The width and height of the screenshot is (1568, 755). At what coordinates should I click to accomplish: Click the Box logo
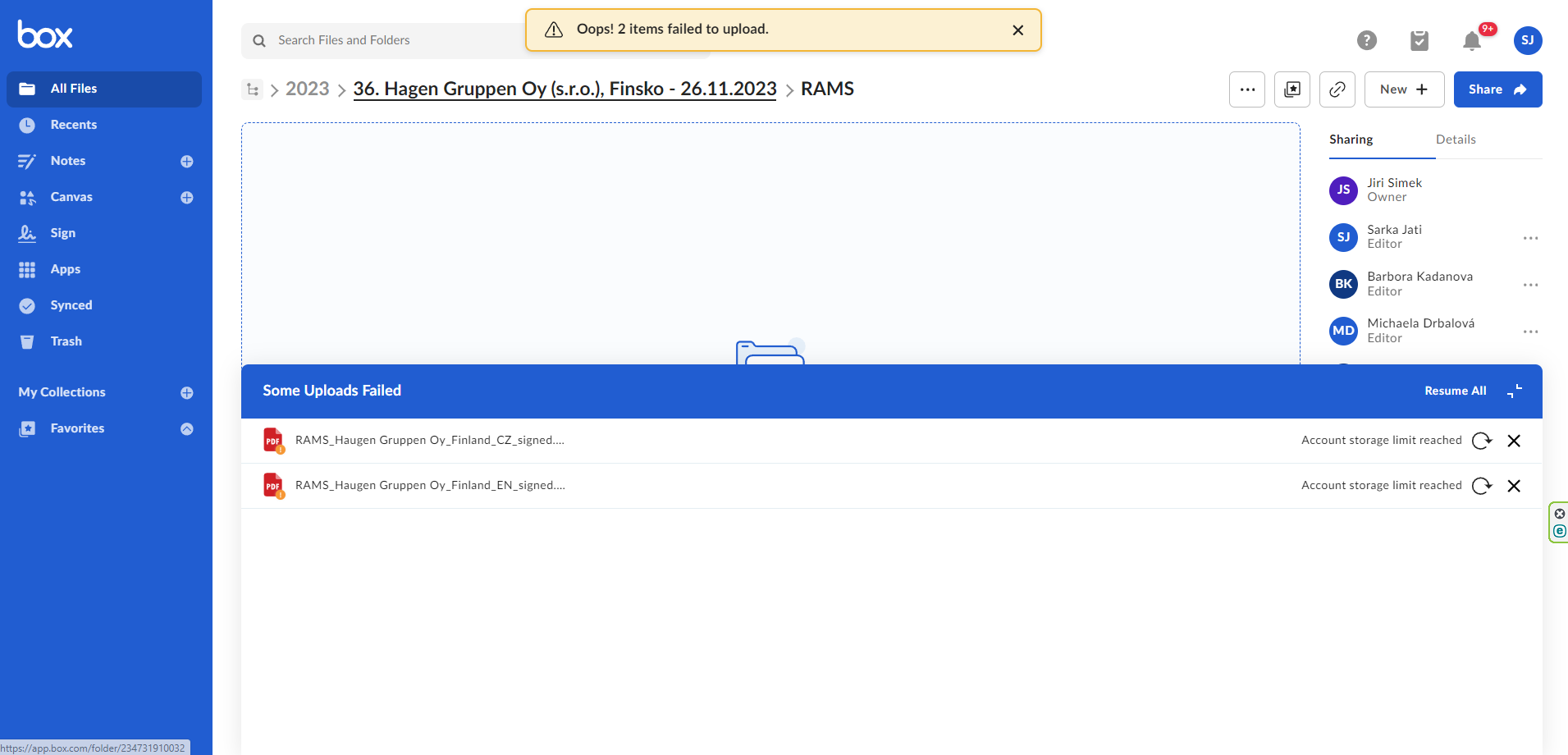coord(45,34)
